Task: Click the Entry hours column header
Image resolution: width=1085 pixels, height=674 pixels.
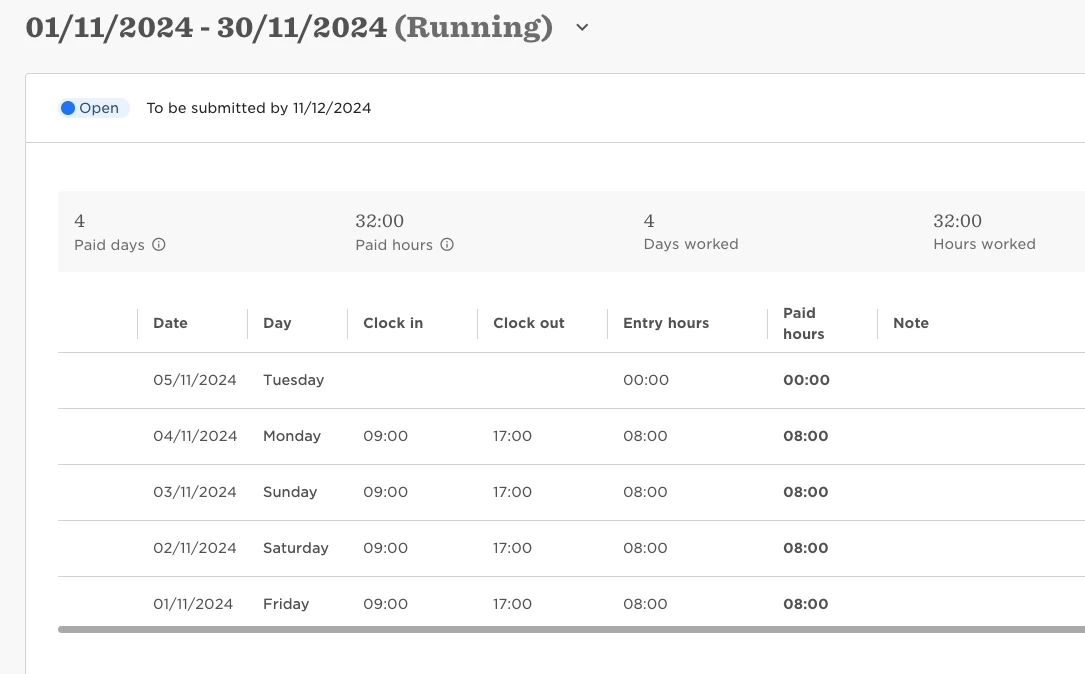Action: coord(666,323)
